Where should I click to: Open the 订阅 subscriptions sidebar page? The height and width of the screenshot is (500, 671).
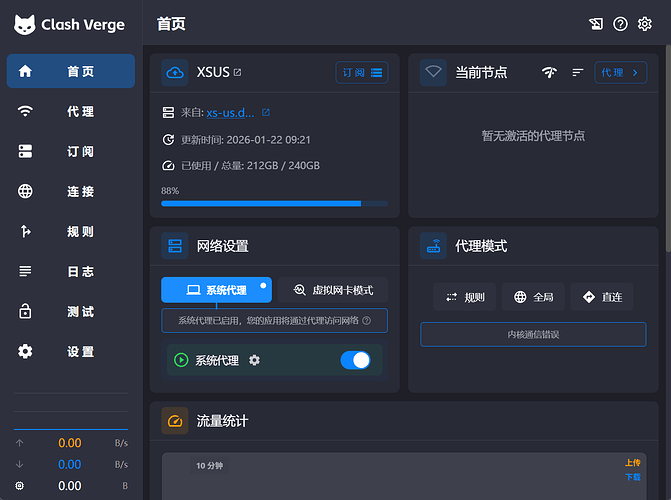71,151
